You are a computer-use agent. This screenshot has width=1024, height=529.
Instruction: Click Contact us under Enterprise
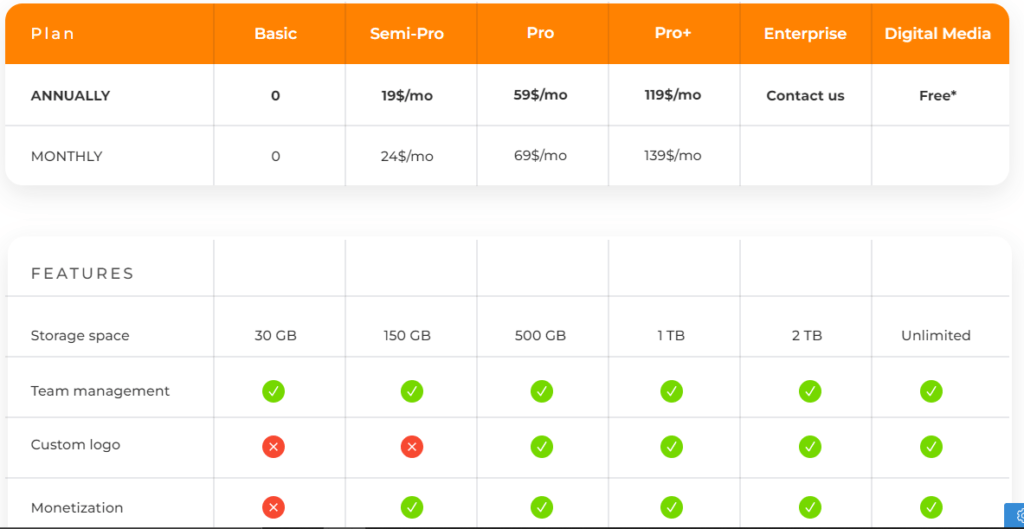click(805, 96)
